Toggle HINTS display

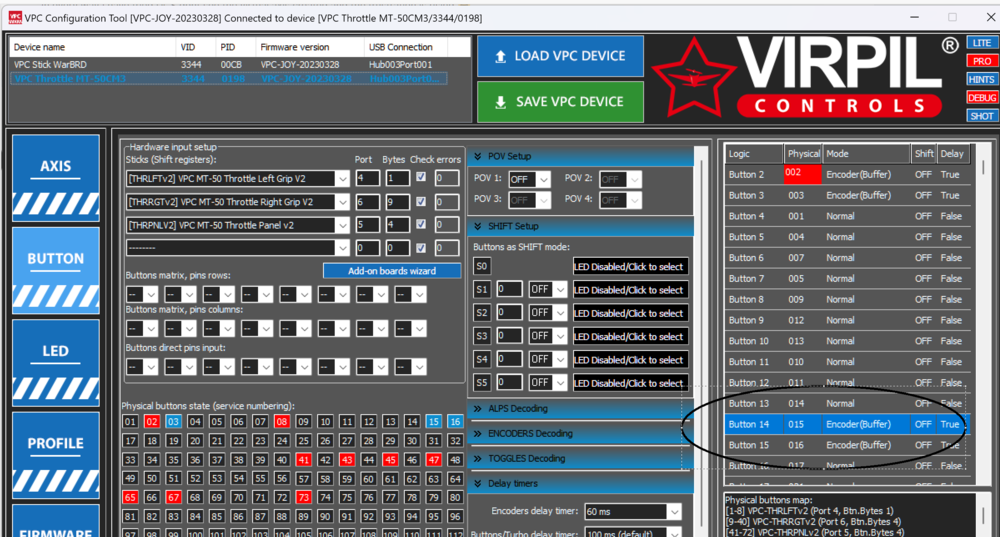point(982,79)
